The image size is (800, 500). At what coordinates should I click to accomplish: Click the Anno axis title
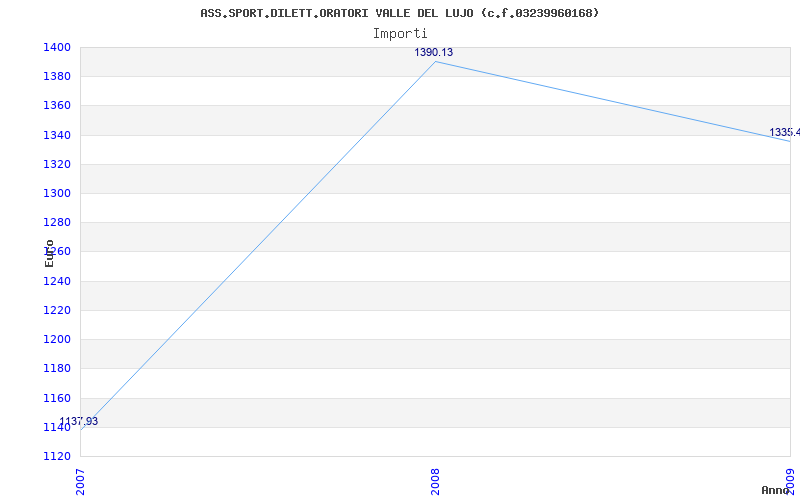[x=776, y=490]
